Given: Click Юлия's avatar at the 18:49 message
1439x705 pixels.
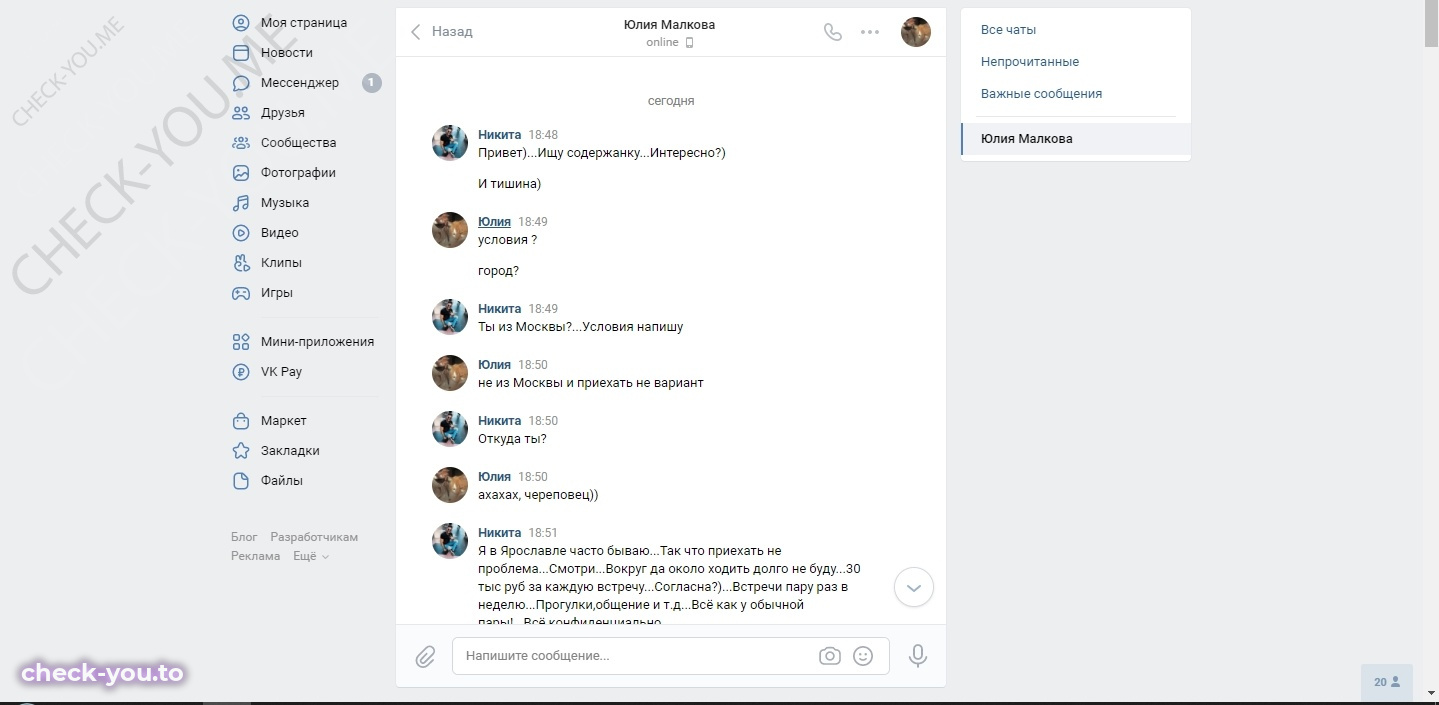Looking at the screenshot, I should click(450, 230).
